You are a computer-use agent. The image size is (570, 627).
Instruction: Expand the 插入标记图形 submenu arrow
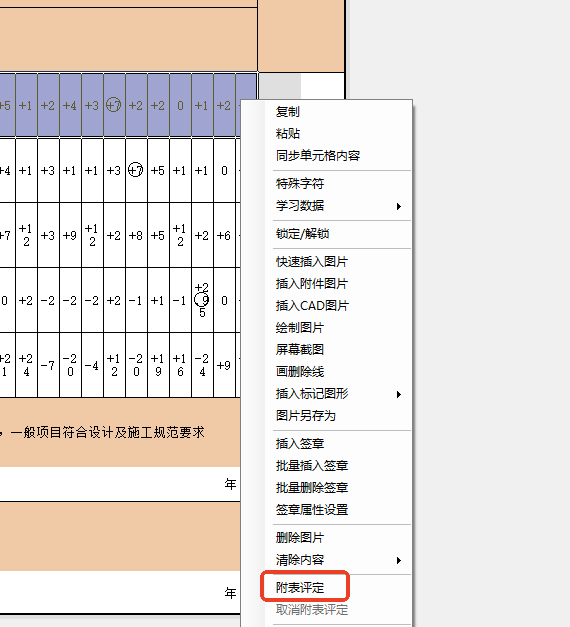coord(398,394)
